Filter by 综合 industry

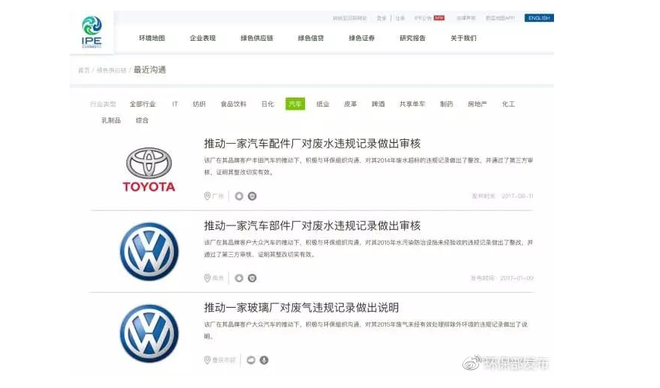[x=142, y=120]
